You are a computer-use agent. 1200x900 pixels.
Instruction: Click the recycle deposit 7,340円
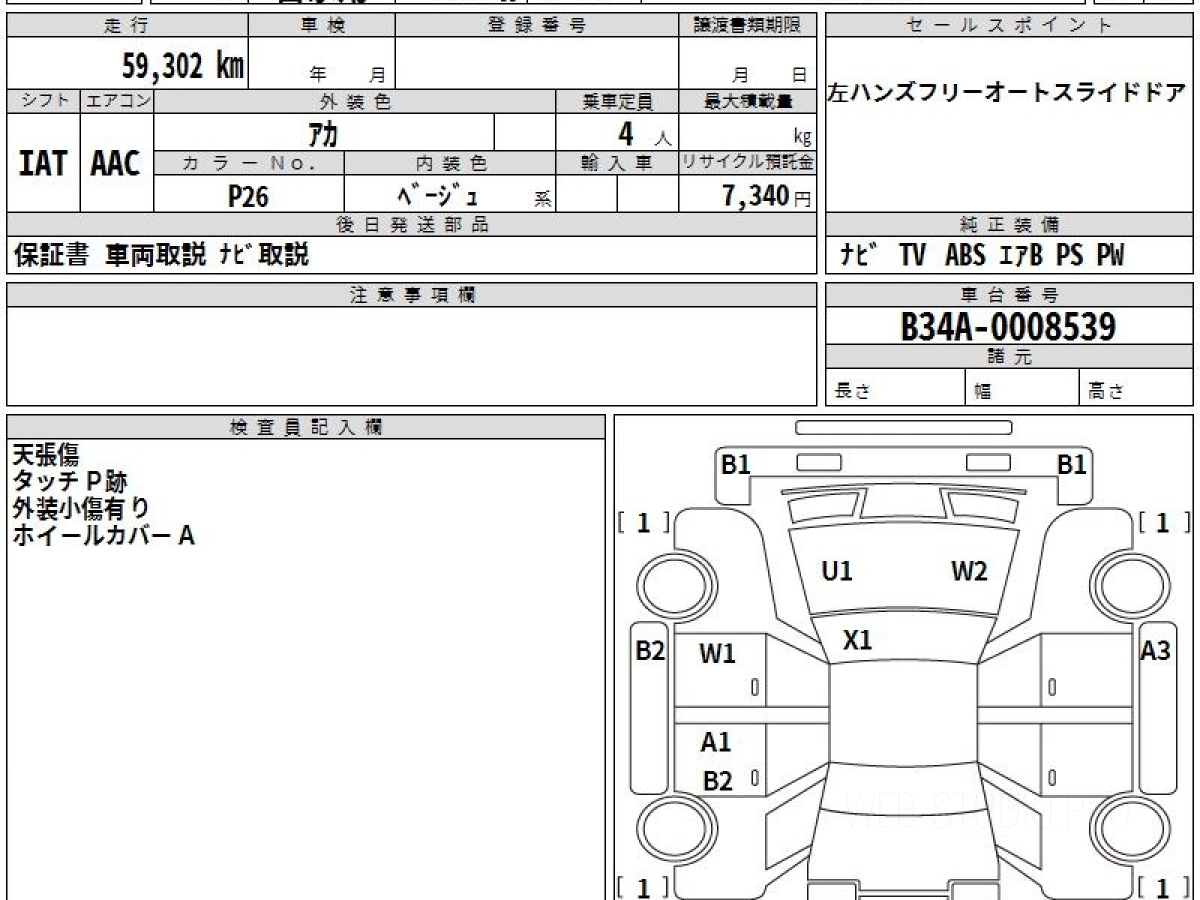click(767, 196)
